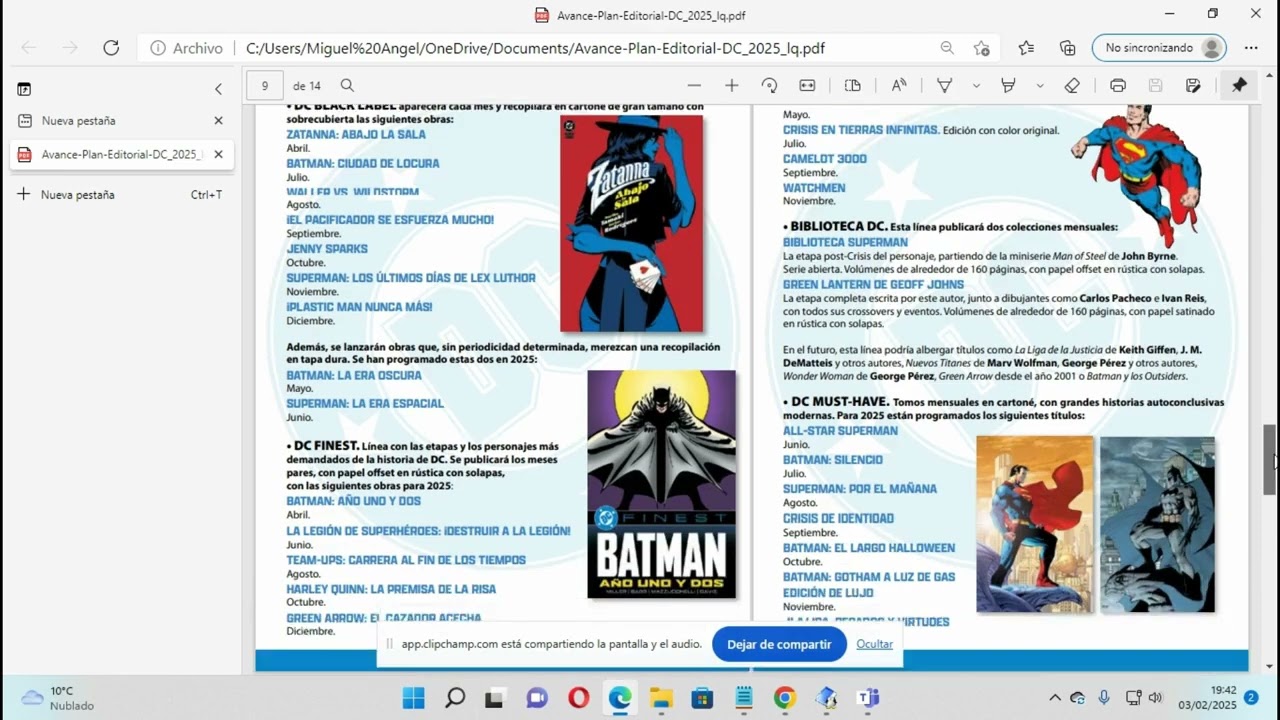Click the Ocultar link
The height and width of the screenshot is (720, 1280).
[x=874, y=645]
